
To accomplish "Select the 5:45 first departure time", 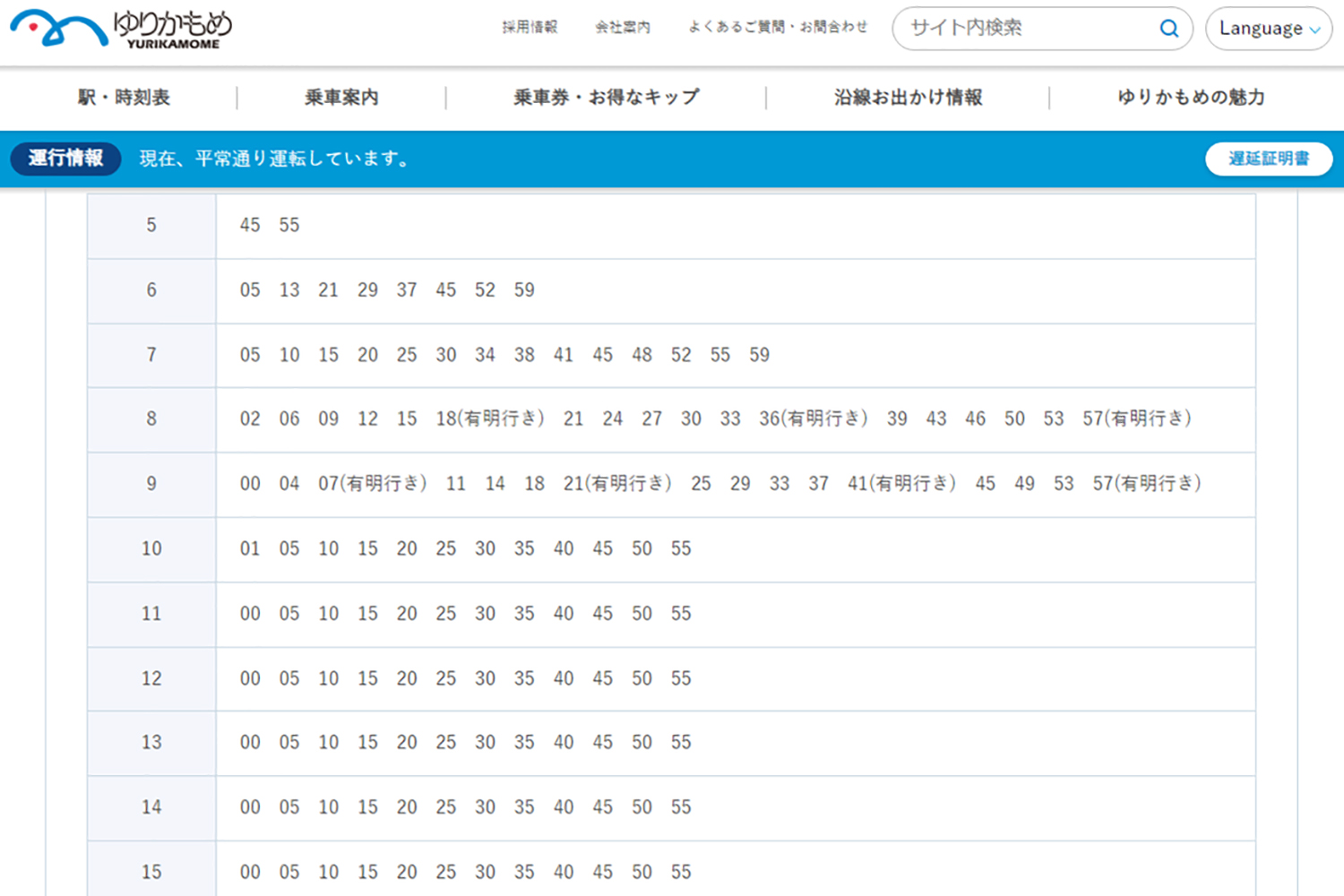I will tap(249, 226).
